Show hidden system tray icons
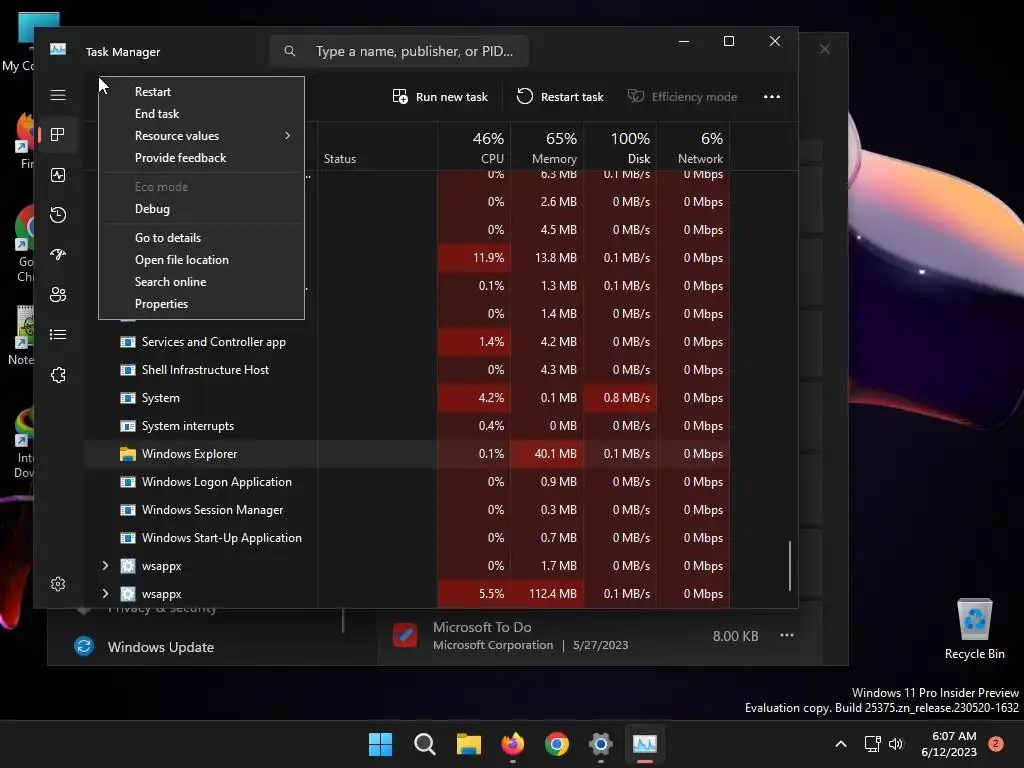This screenshot has width=1024, height=768. 841,744
